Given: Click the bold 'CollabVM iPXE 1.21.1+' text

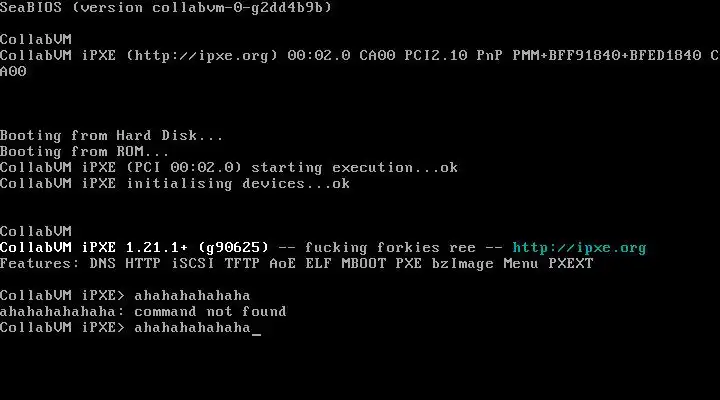Looking at the screenshot, I should click(94, 248).
